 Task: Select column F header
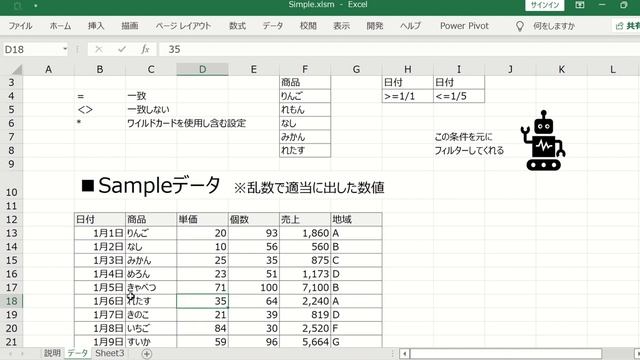pyautogui.click(x=305, y=69)
